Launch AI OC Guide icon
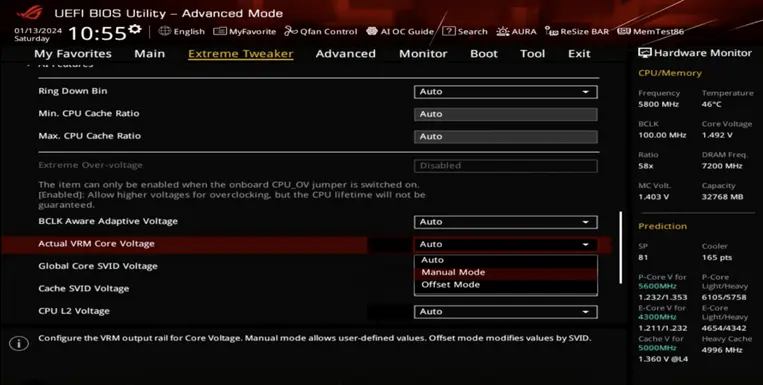The width and height of the screenshot is (763, 385). coord(372,31)
